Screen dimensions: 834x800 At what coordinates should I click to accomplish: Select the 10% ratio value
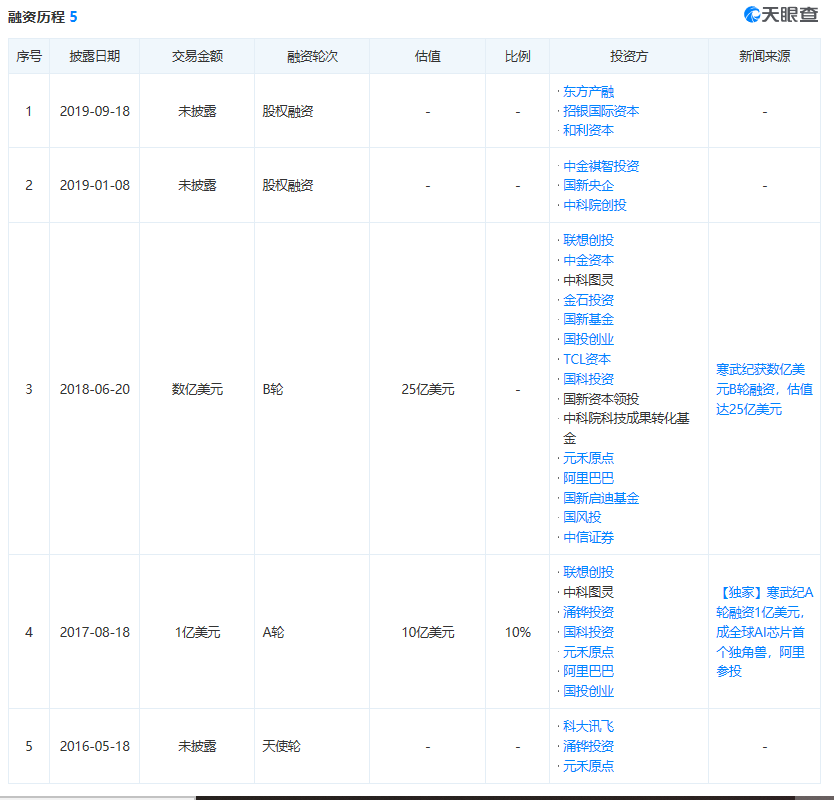click(518, 632)
